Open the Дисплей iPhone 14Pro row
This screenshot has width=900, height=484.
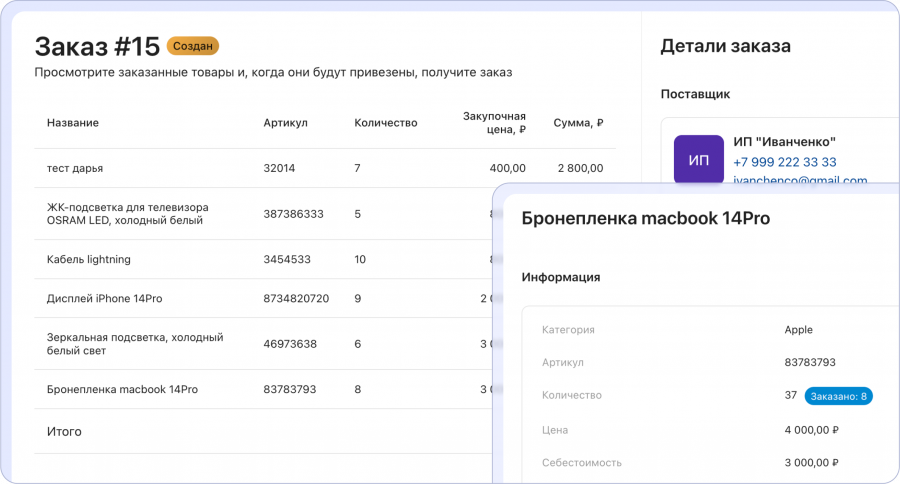[263, 299]
